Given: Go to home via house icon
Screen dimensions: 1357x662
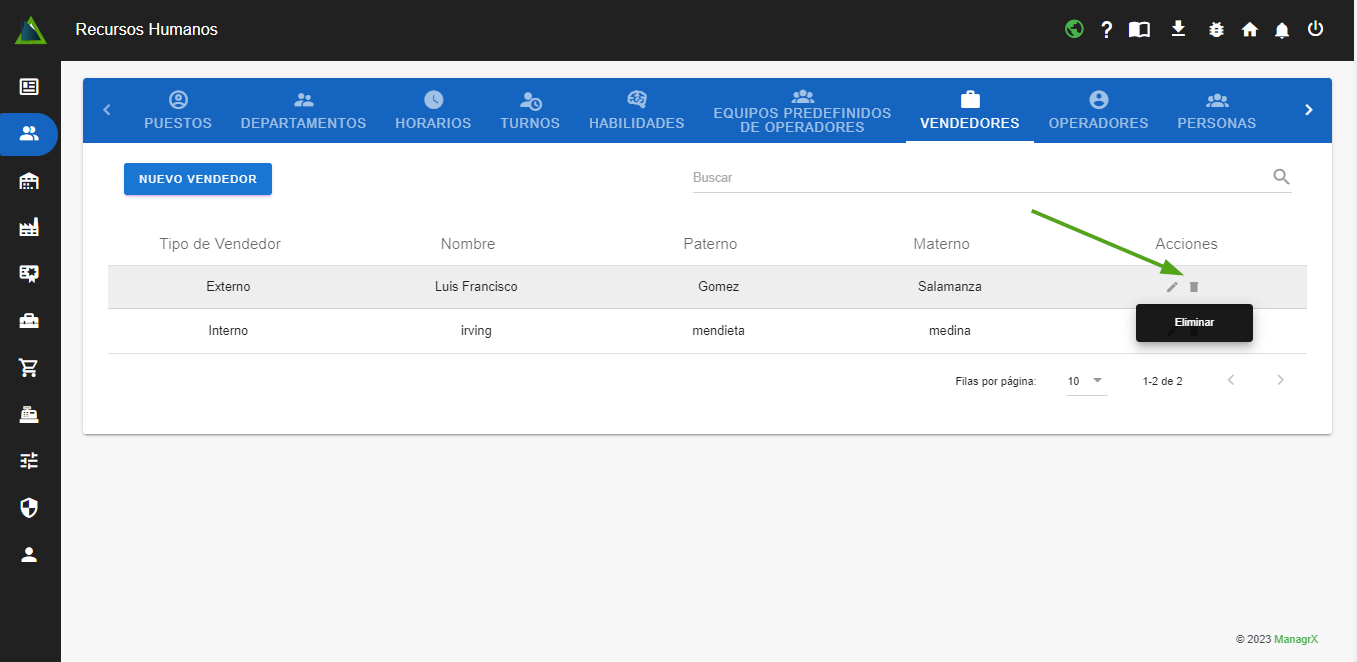Looking at the screenshot, I should point(1249,30).
